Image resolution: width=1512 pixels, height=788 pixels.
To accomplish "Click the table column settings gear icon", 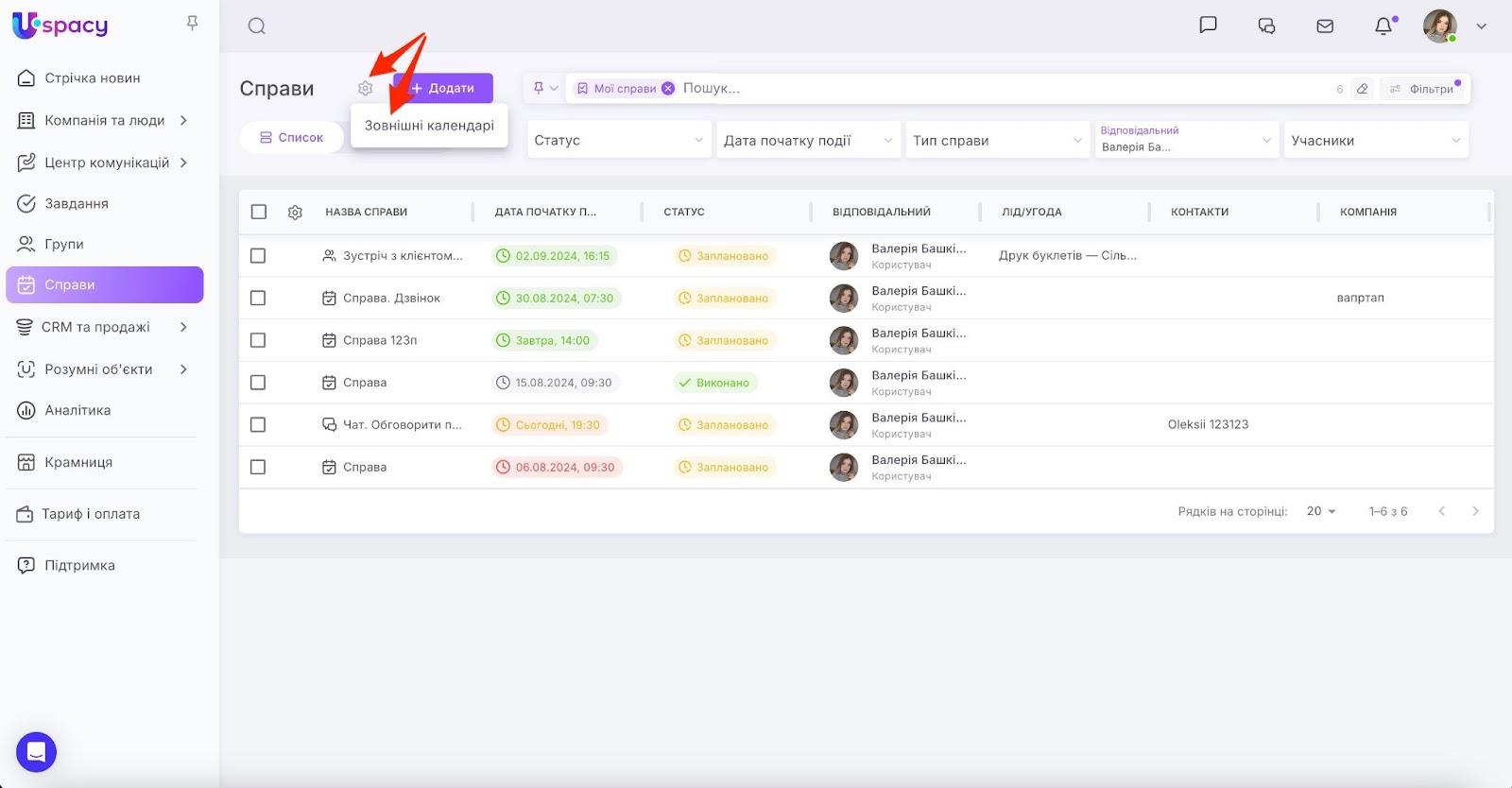I will coord(295,213).
